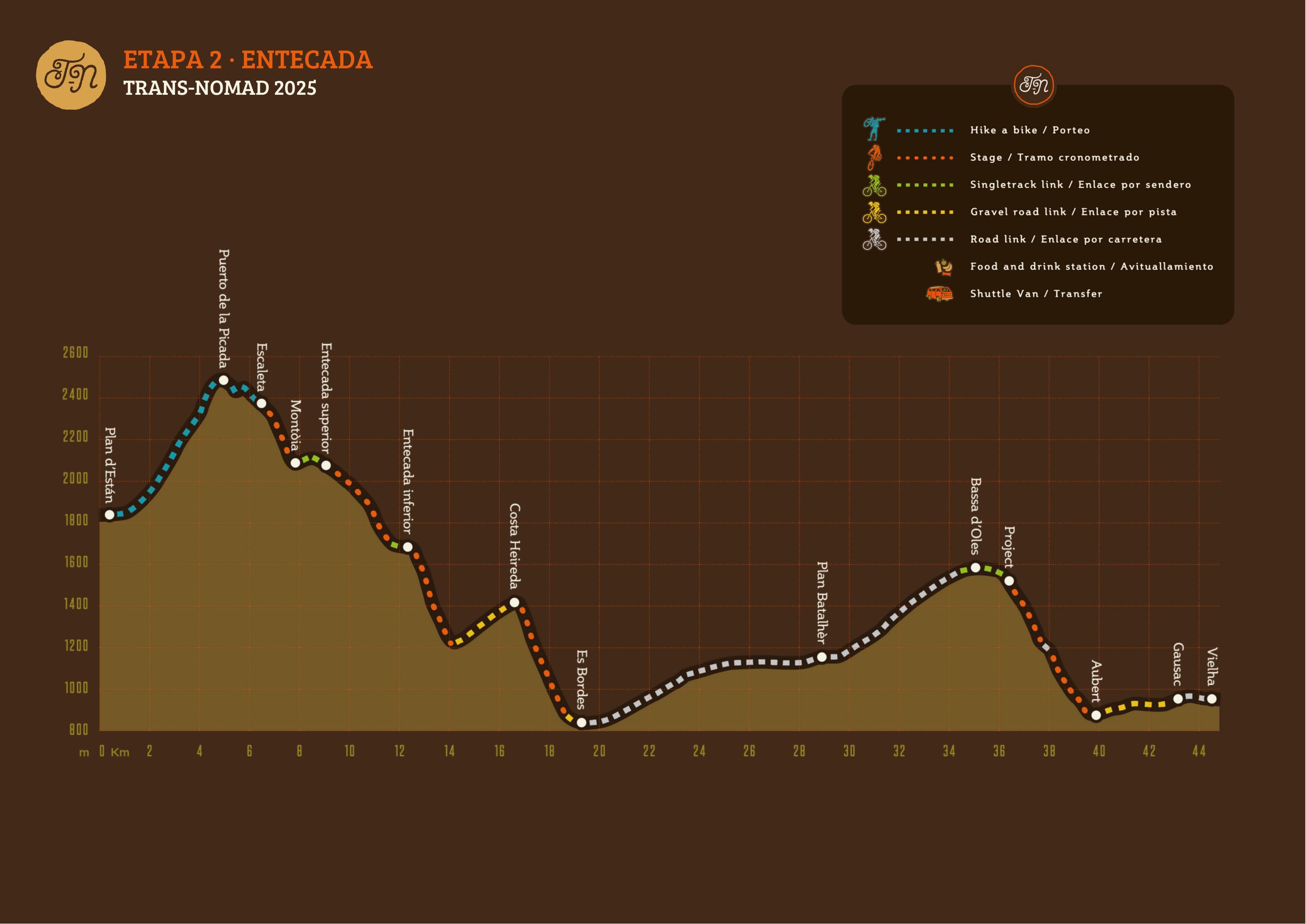The width and height of the screenshot is (1306, 924).
Task: Click the Aubert waypoint dot
Action: (x=1096, y=715)
